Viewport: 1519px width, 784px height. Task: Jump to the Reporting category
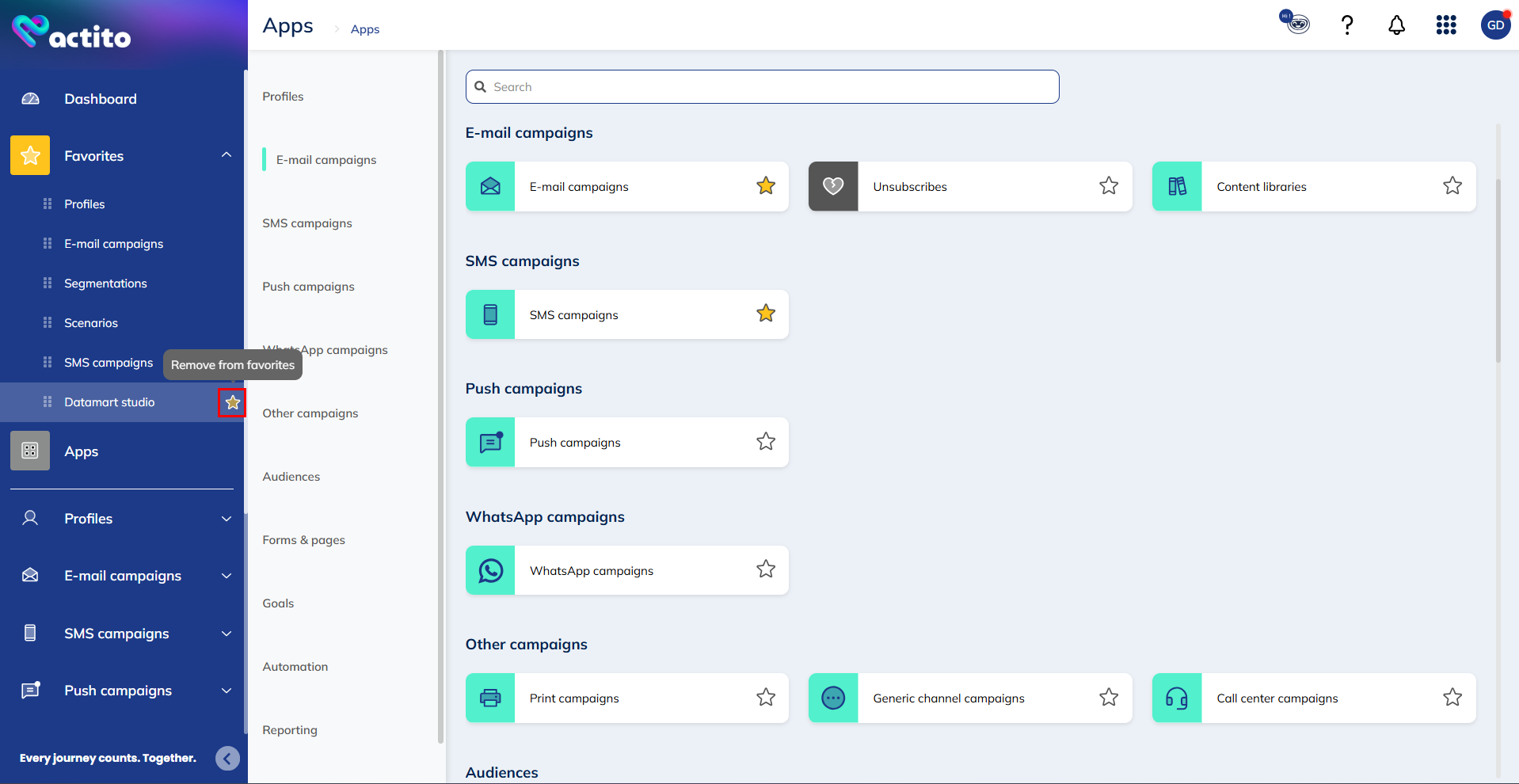290,730
